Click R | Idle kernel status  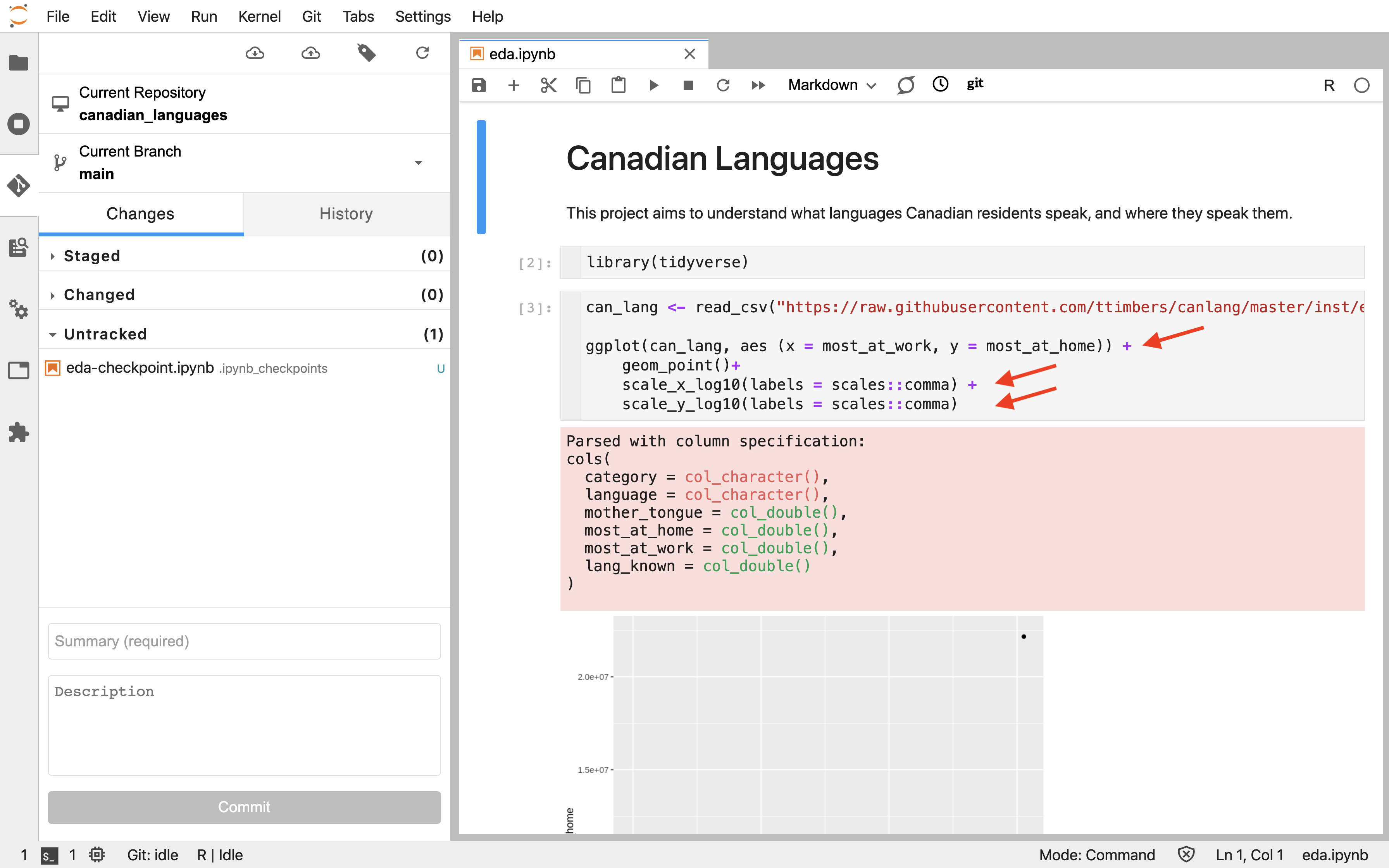point(220,855)
